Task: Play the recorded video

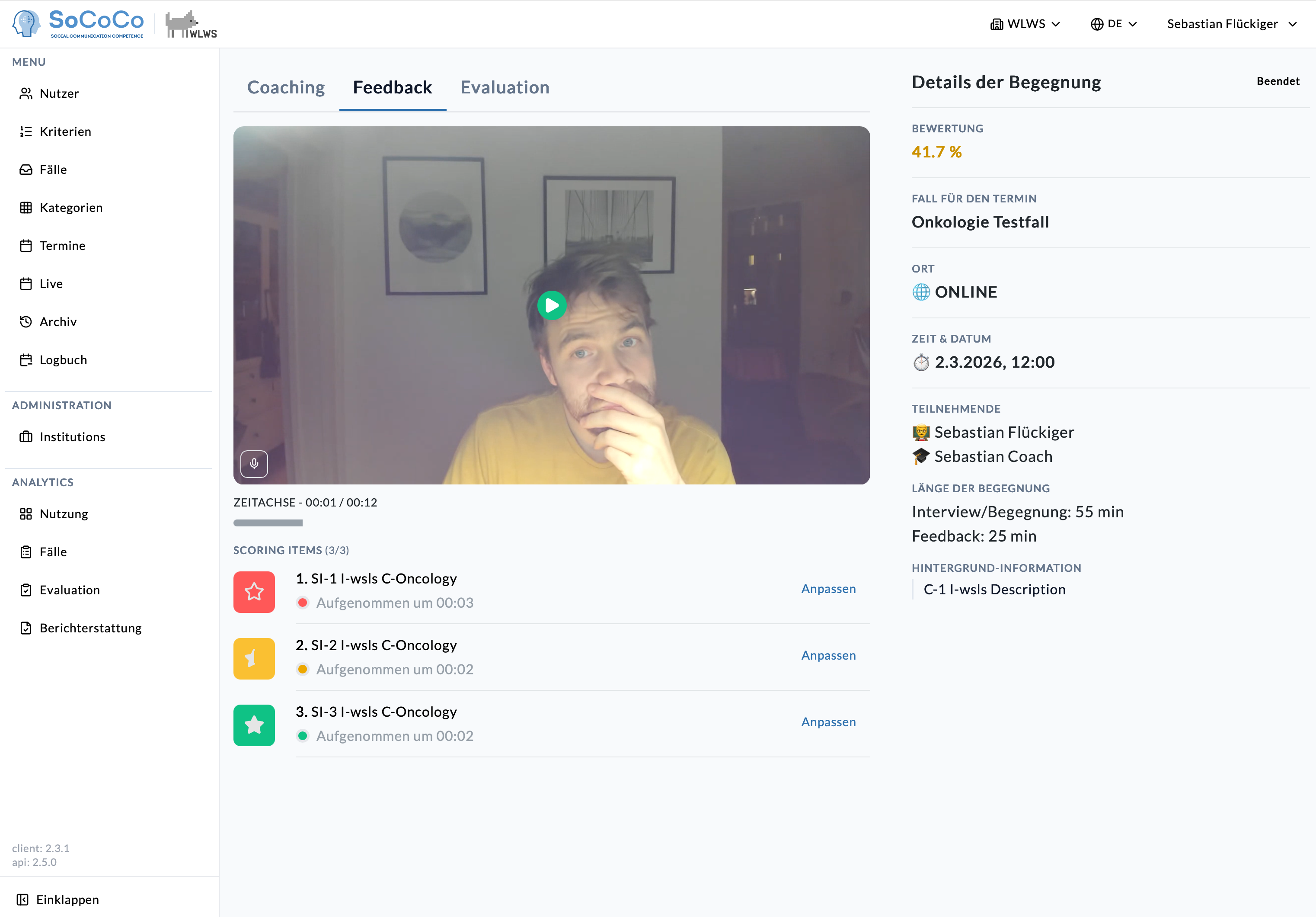Action: click(551, 305)
